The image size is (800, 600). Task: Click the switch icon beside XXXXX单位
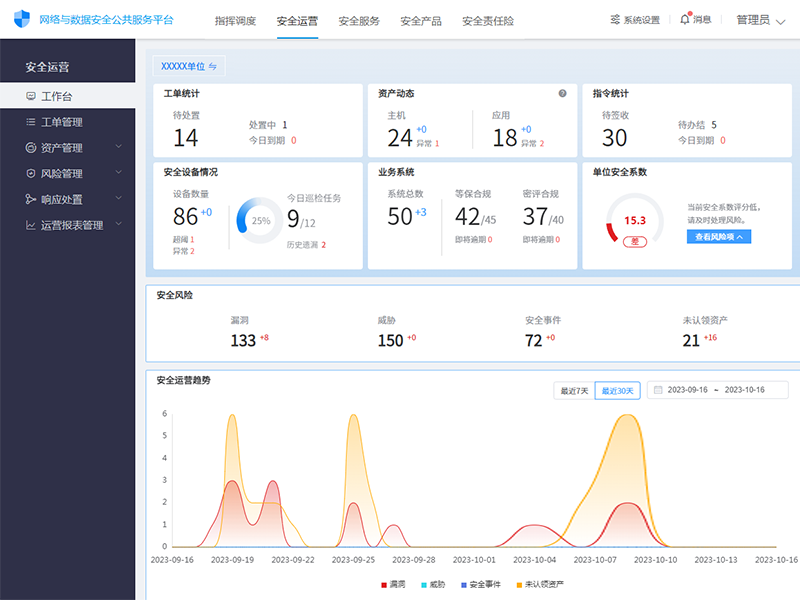tap(212, 66)
